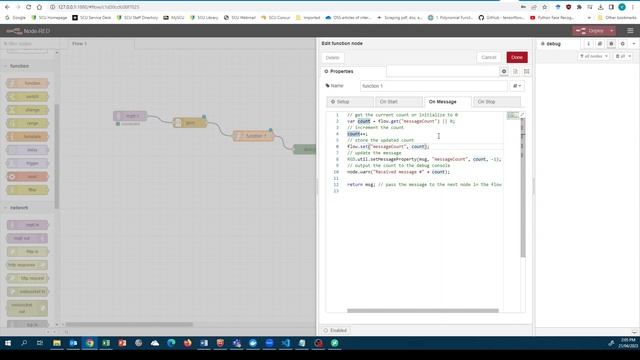640x360 pixels.
Task: Click the Deploy button
Action: [591, 31]
